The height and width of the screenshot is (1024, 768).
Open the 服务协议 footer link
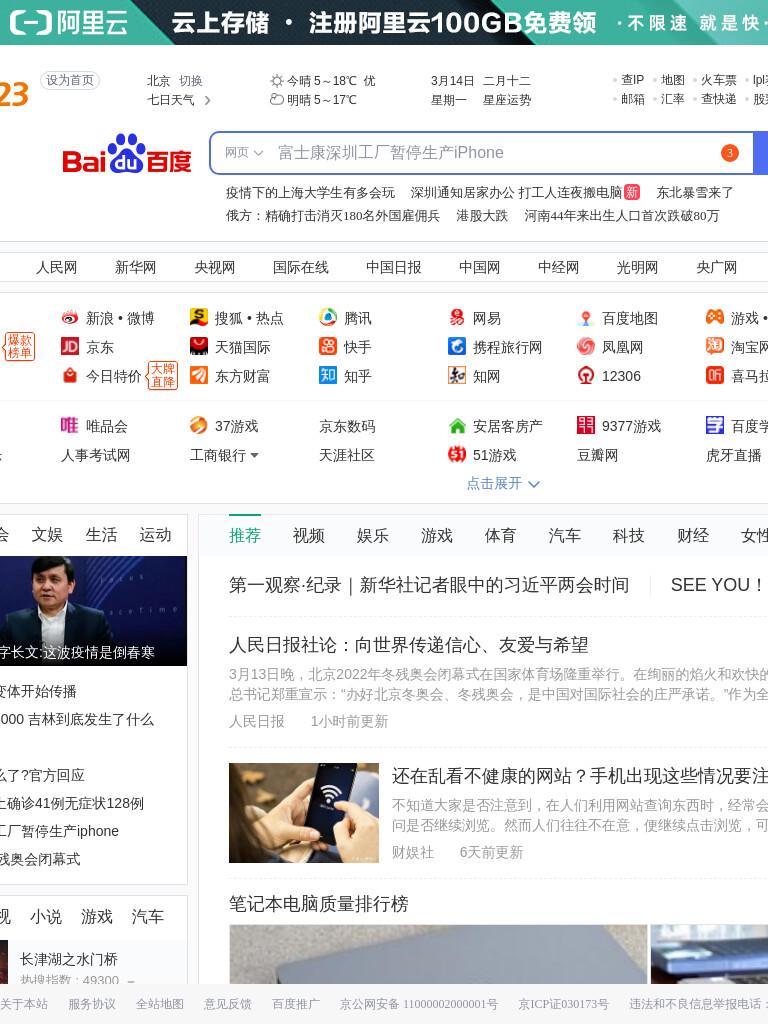[x=91, y=1004]
